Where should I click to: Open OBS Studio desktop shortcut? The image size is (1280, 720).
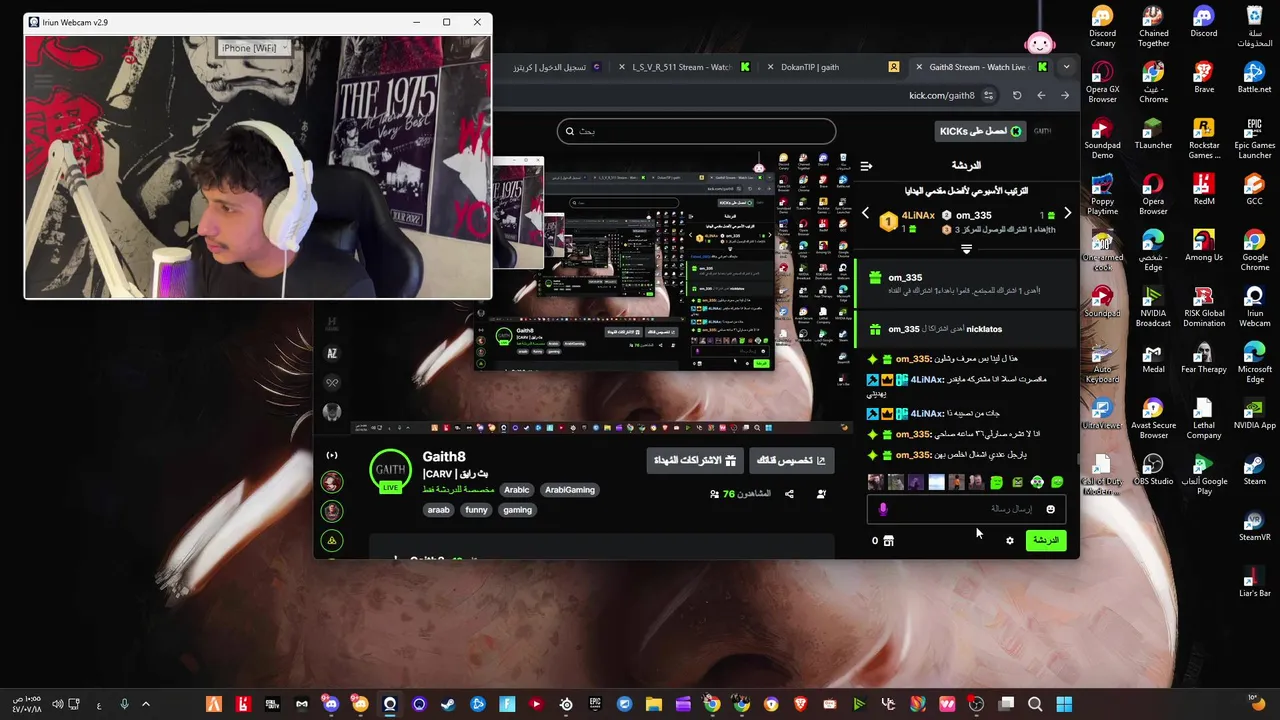pyautogui.click(x=1153, y=470)
